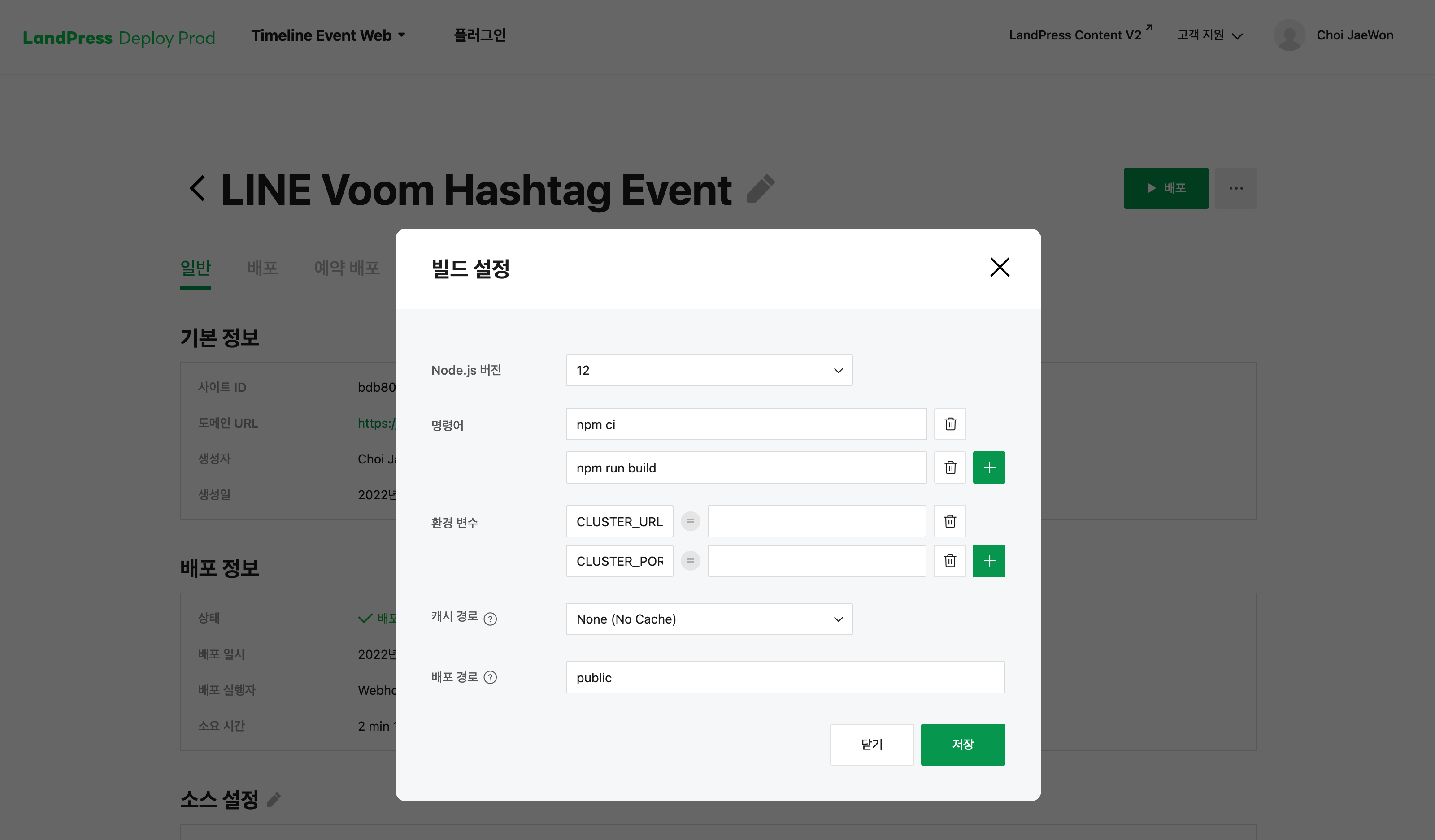Expand the 고객 지원 menu
This screenshot has width=1435, height=840.
click(1210, 35)
